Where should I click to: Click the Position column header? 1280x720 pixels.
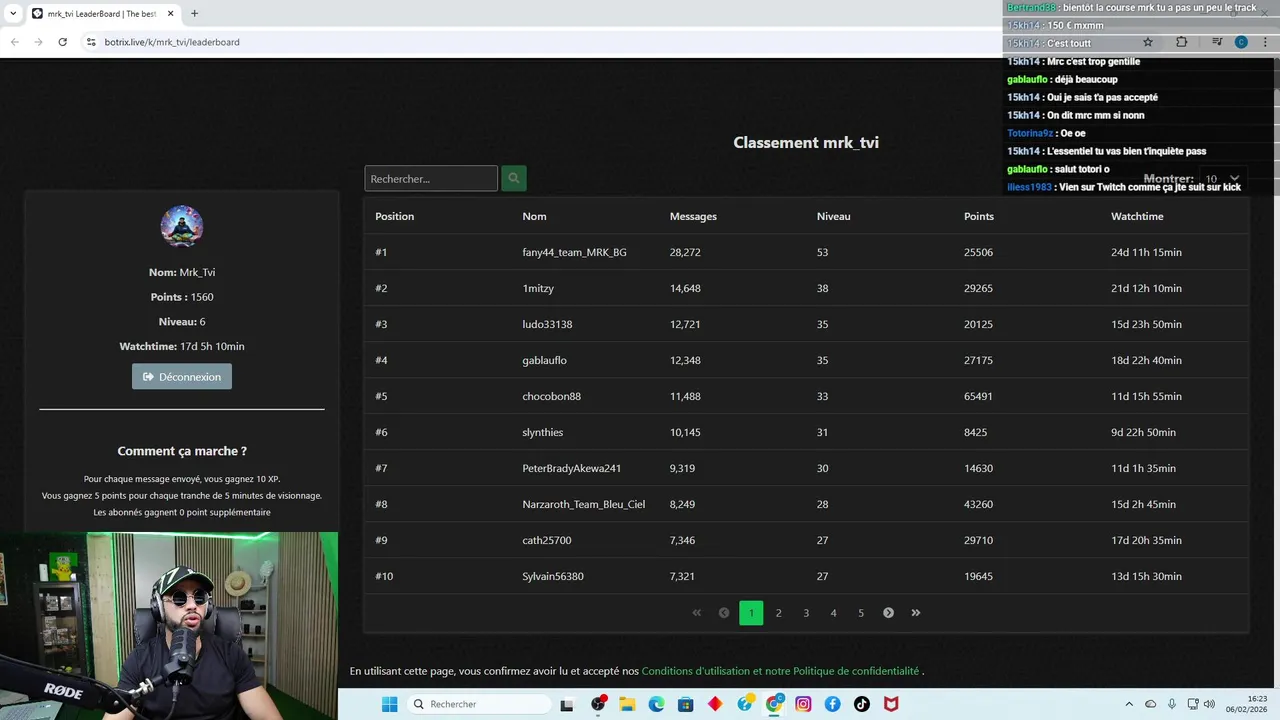click(x=394, y=216)
